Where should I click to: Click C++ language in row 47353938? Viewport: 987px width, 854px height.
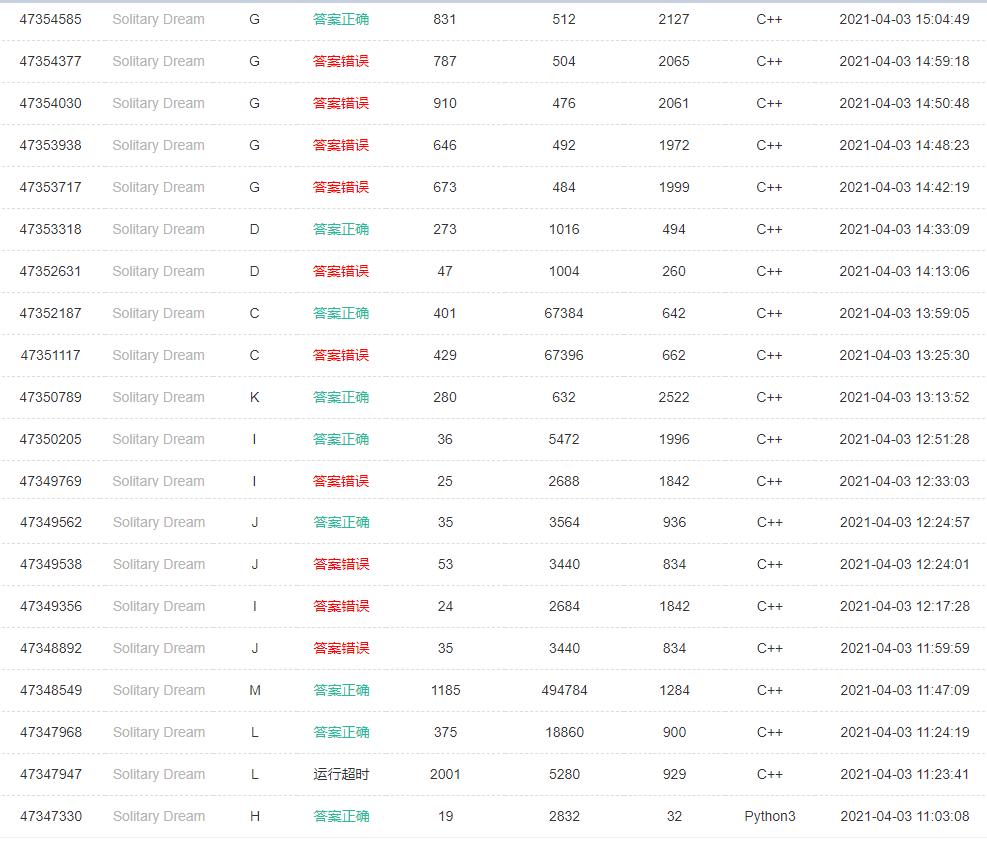(769, 145)
